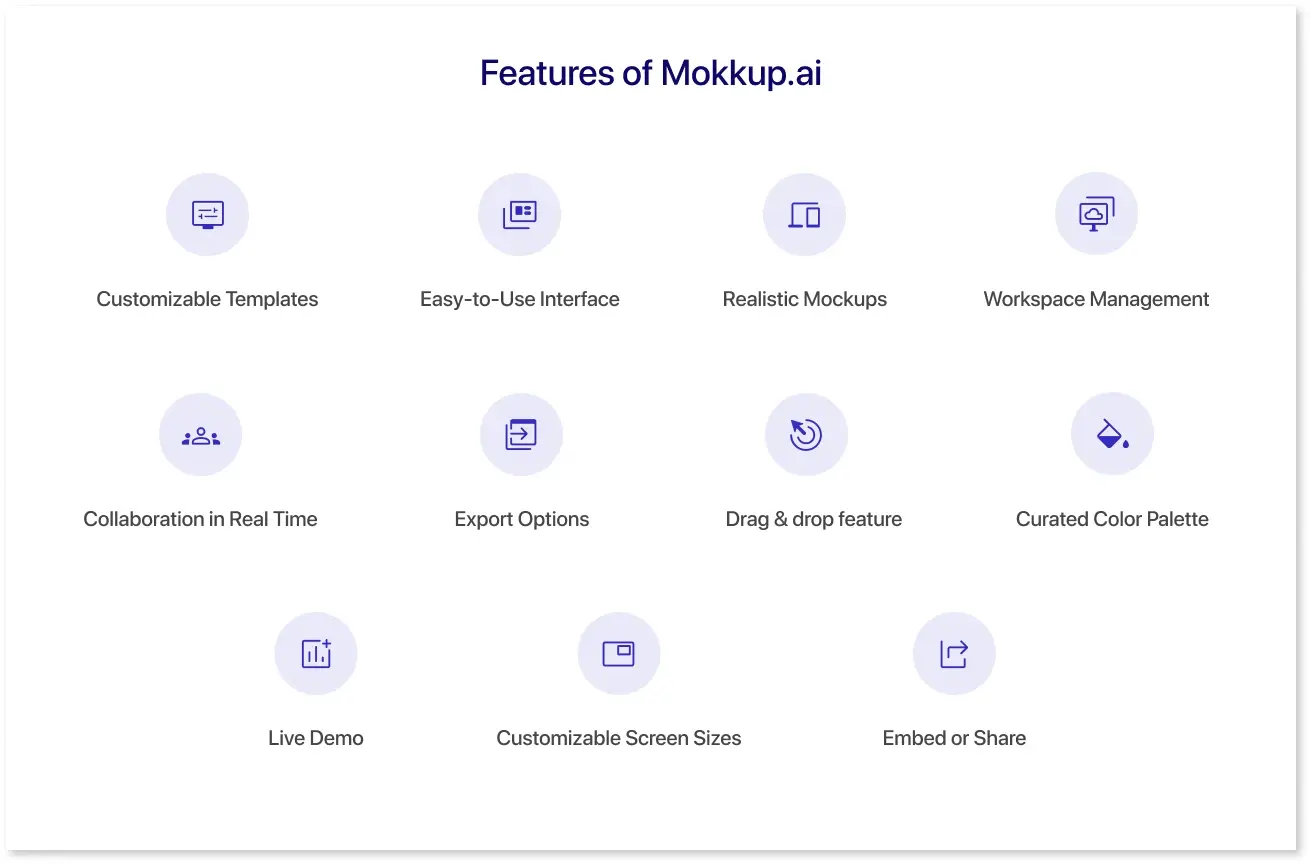Select the 'Curated Color Palette' label
This screenshot has width=1310, height=864.
tap(1112, 519)
